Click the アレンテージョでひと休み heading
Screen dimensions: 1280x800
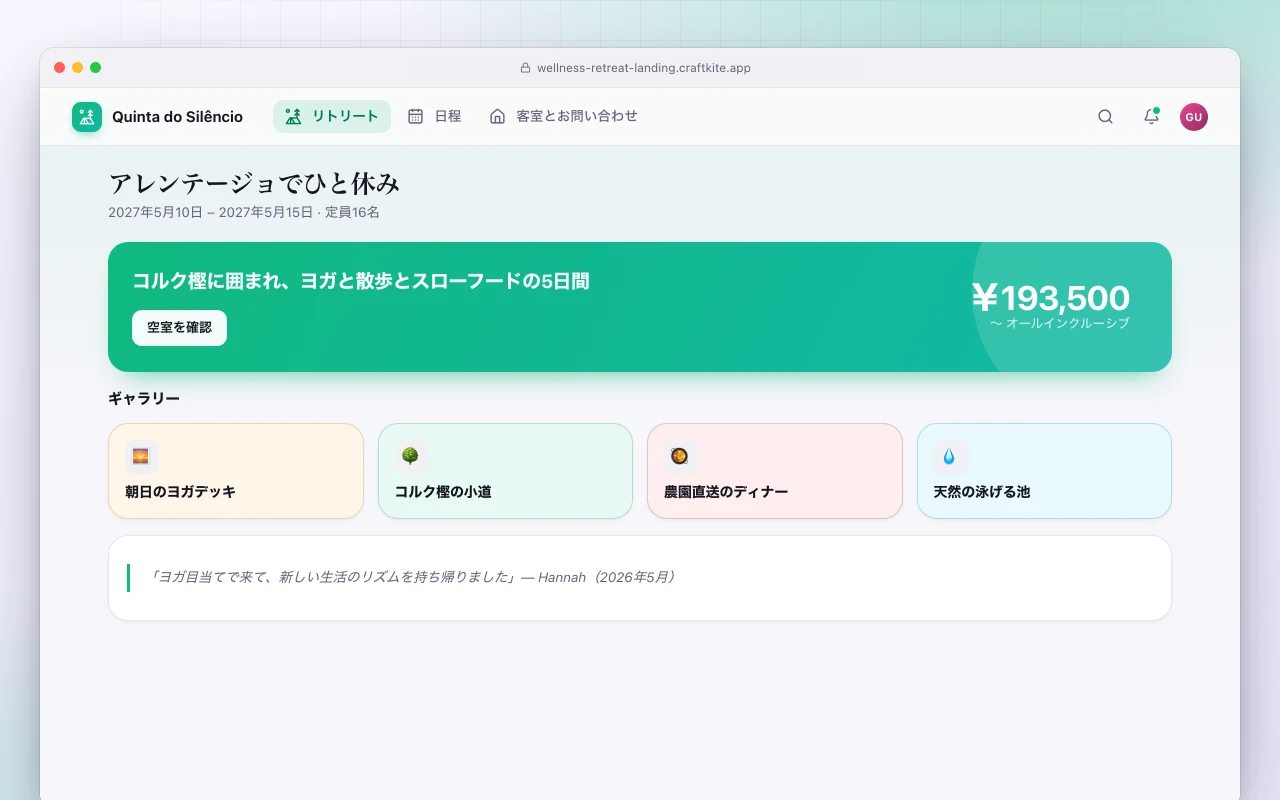click(x=254, y=184)
